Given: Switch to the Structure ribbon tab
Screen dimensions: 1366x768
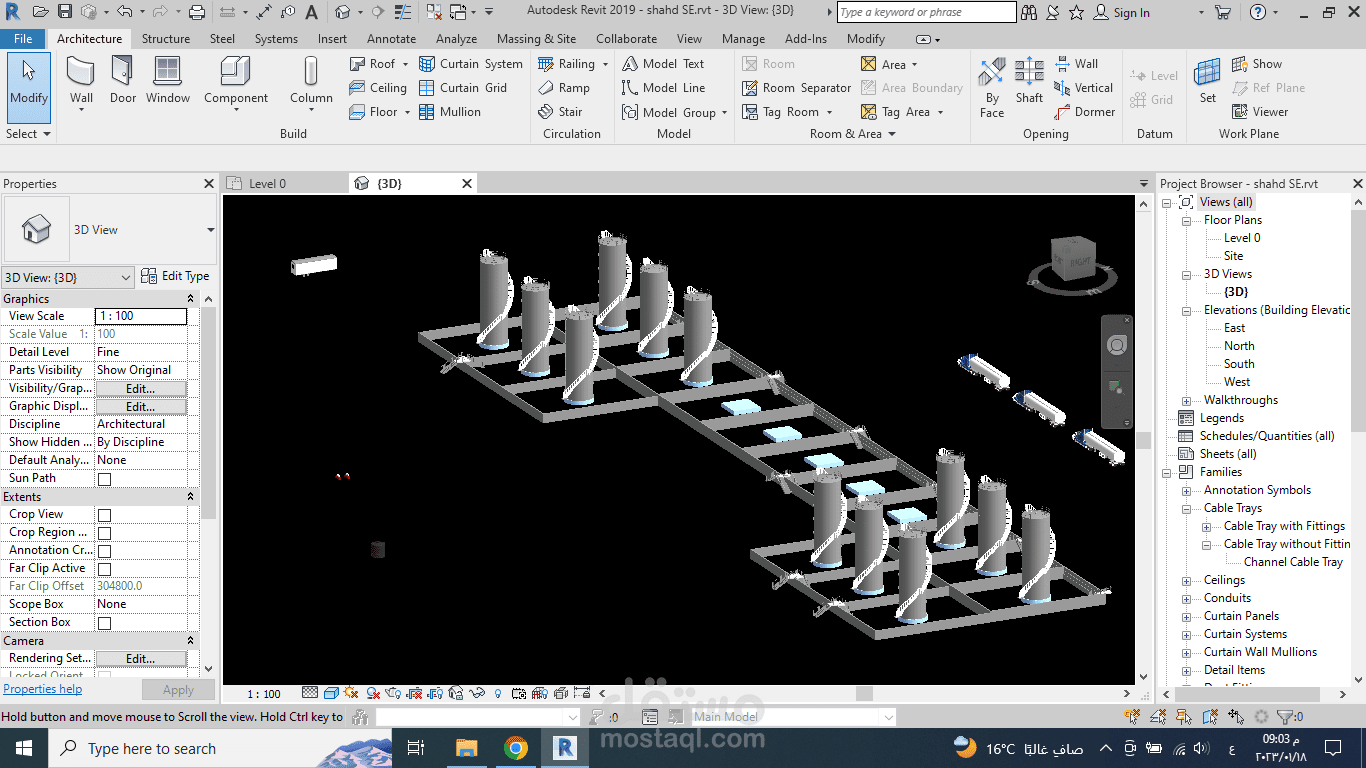Looking at the screenshot, I should [166, 39].
